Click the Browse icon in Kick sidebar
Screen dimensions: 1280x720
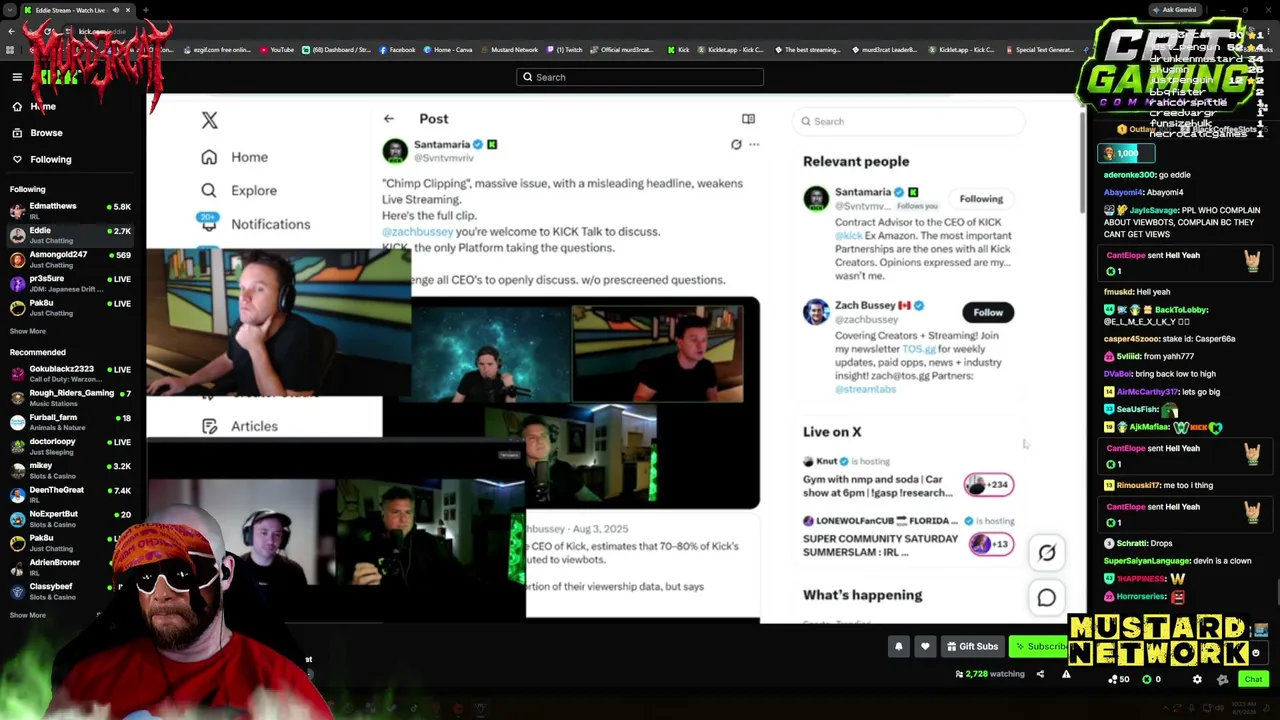(x=17, y=133)
